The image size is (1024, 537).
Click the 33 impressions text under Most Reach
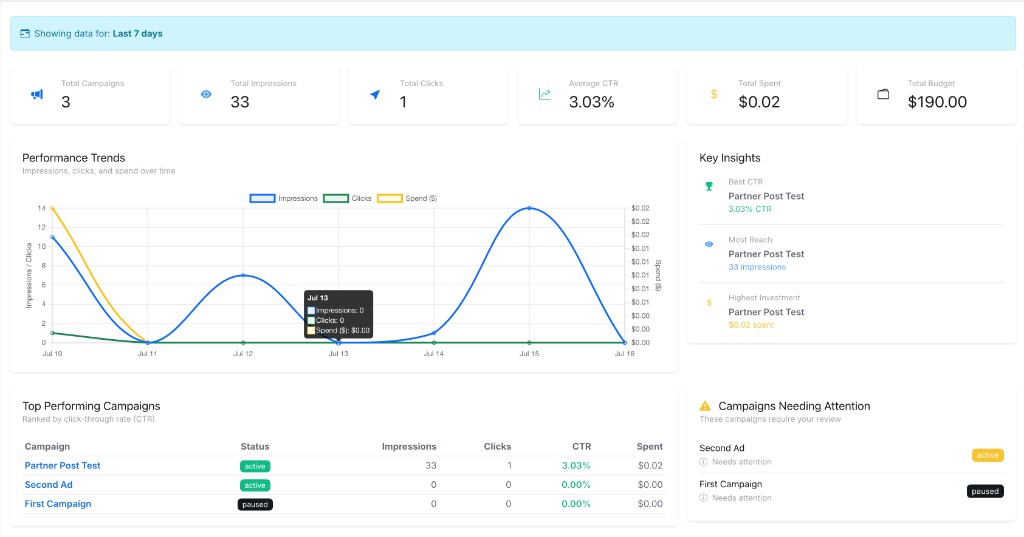pyautogui.click(x=757, y=267)
